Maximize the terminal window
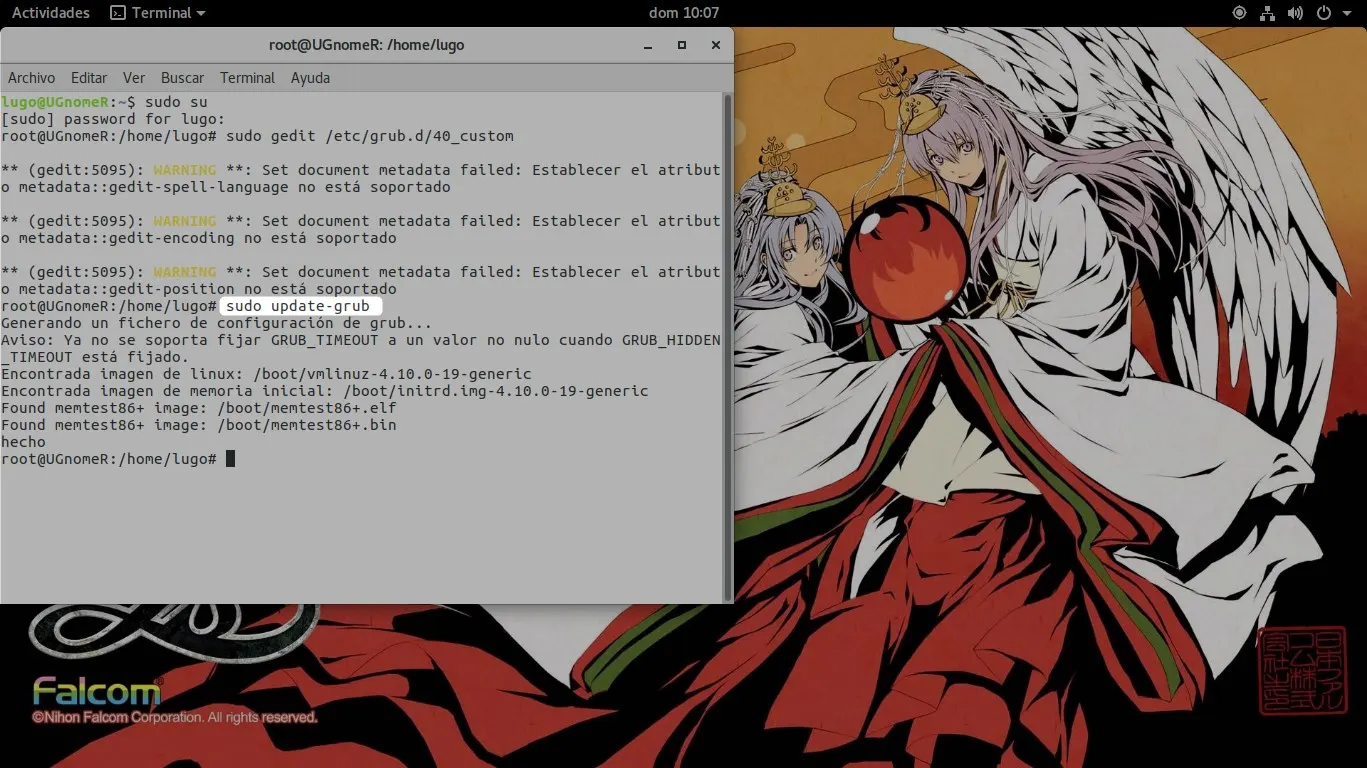The image size is (1367, 768). pyautogui.click(x=682, y=45)
